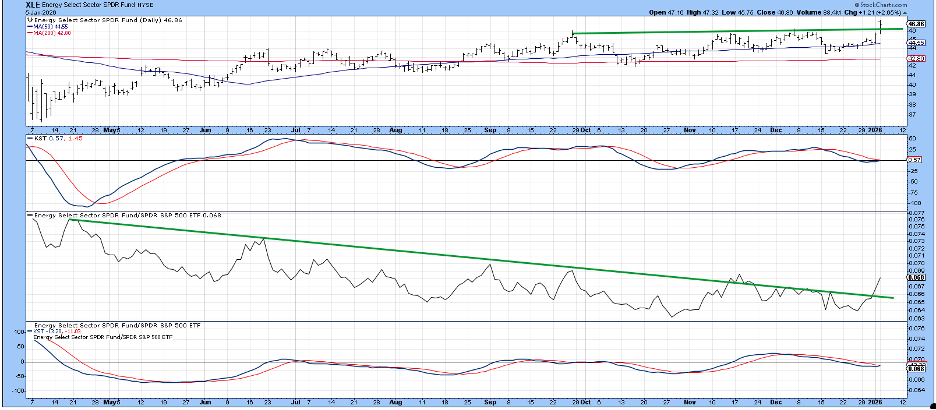Click the ratio panel legend ending in 0.068

pos(125,214)
